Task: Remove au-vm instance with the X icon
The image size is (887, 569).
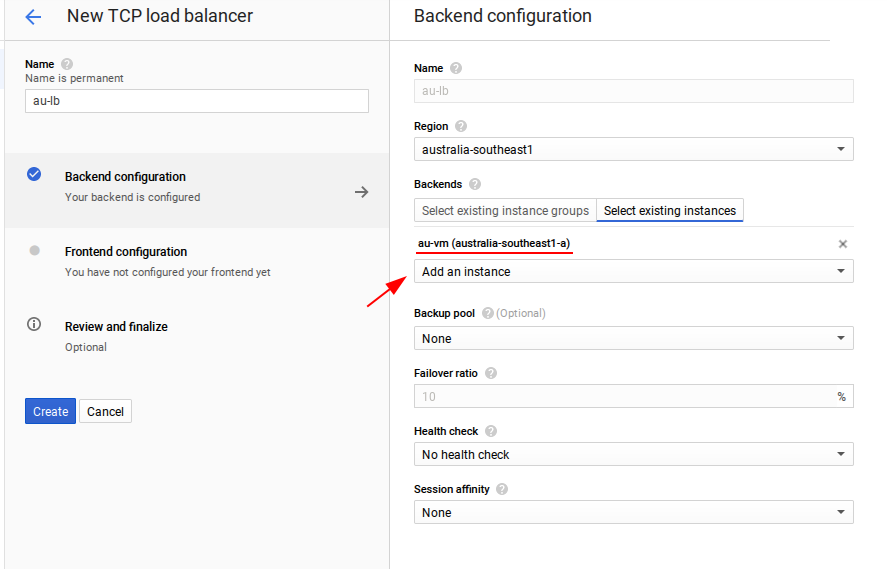Action: pos(842,244)
